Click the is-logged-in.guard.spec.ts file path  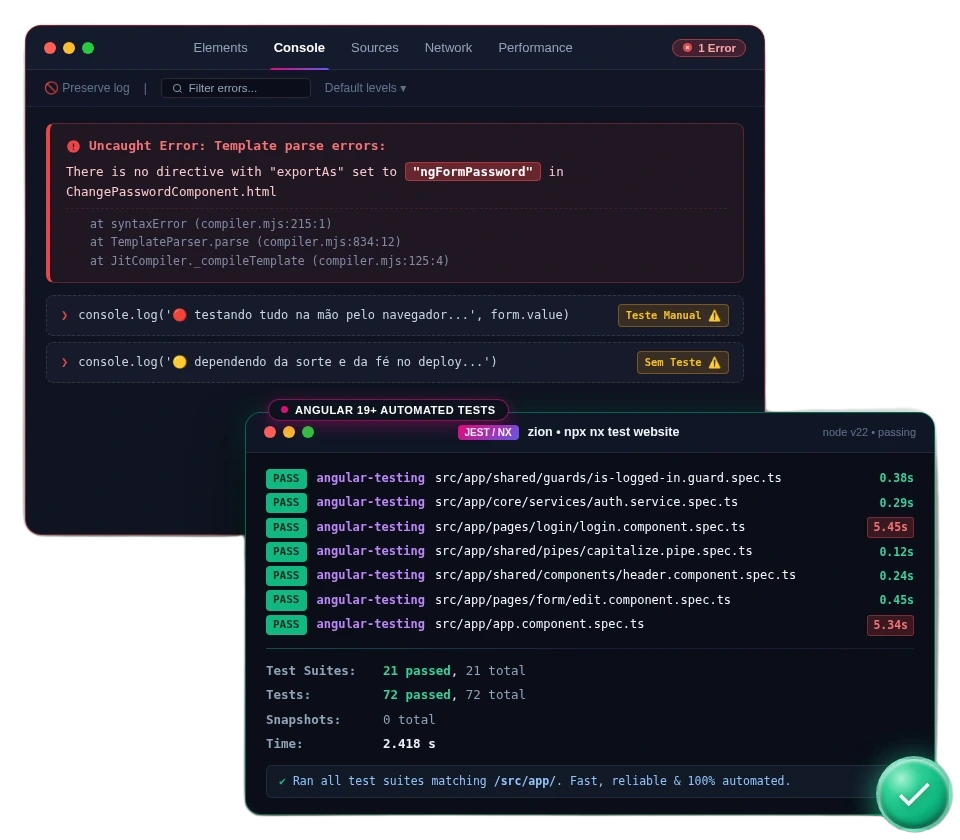pyautogui.click(x=608, y=478)
